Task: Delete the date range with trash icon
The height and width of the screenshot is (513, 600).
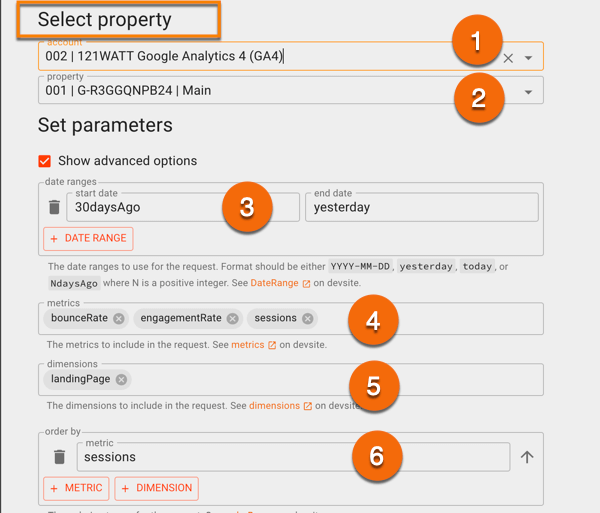Action: (x=54, y=208)
